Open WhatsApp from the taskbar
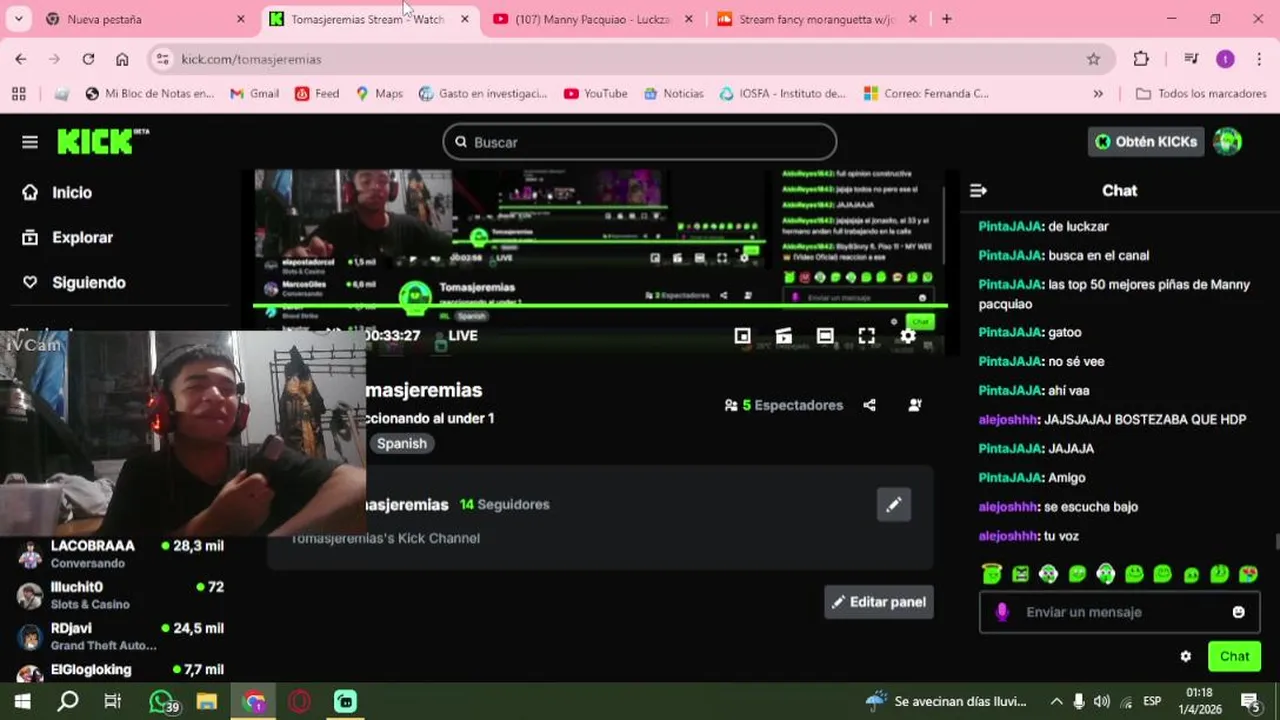The width and height of the screenshot is (1280, 720). [x=162, y=701]
